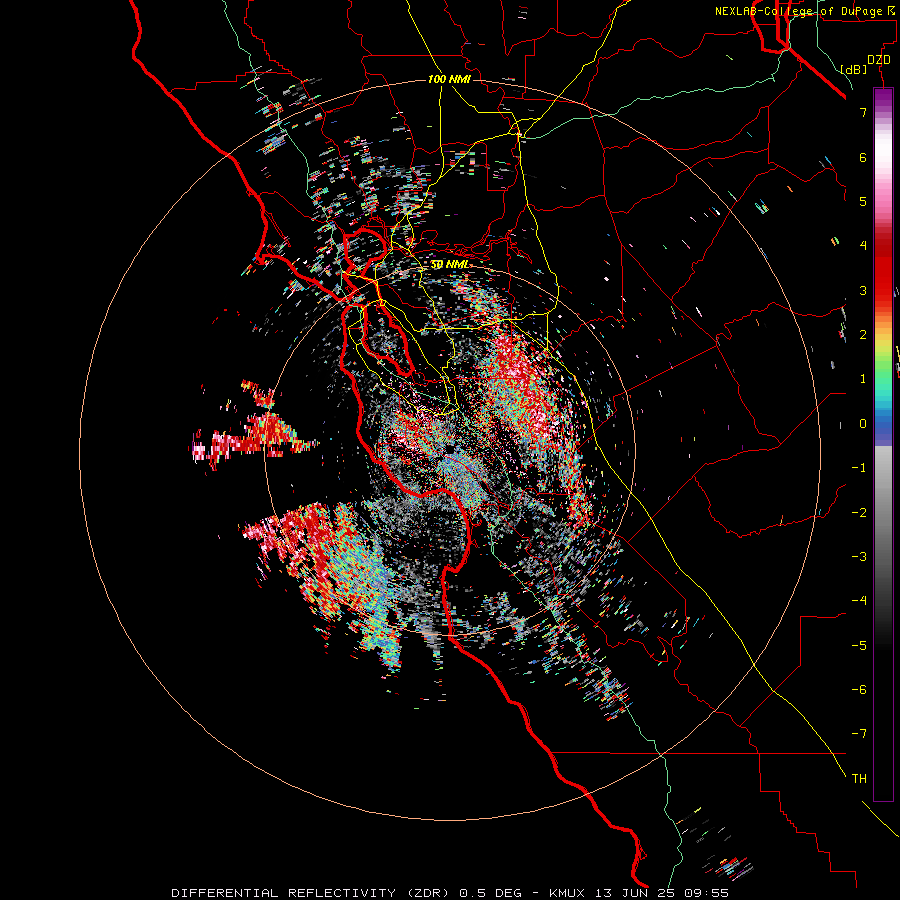Click the 5 dB legend value
Image resolution: width=900 pixels, height=900 pixels.
[x=863, y=201]
